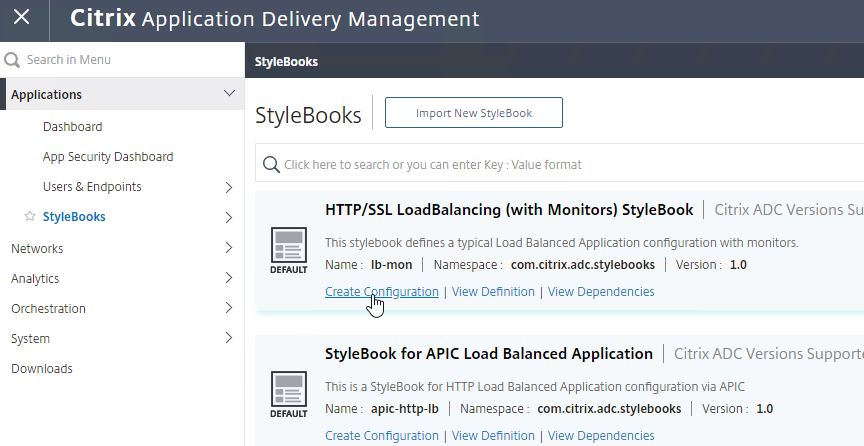Open App Security Dashboard

(x=108, y=157)
